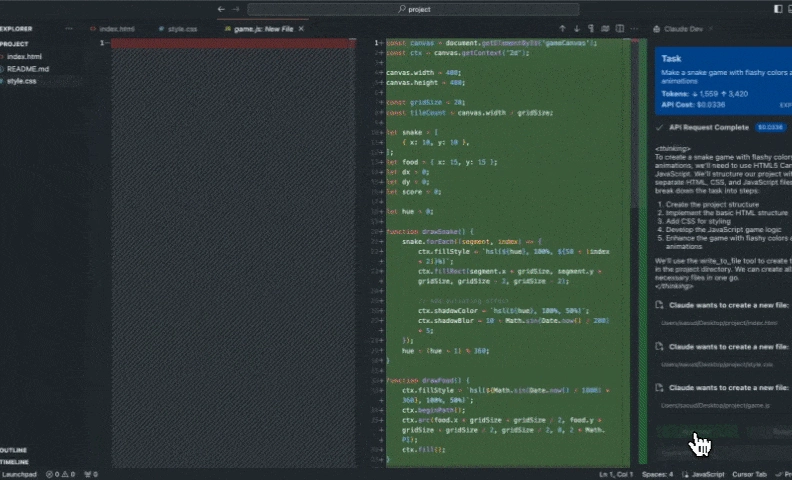This screenshot has width=792, height=480.
Task: Go back with the left navigation arrow
Action: (221, 8)
